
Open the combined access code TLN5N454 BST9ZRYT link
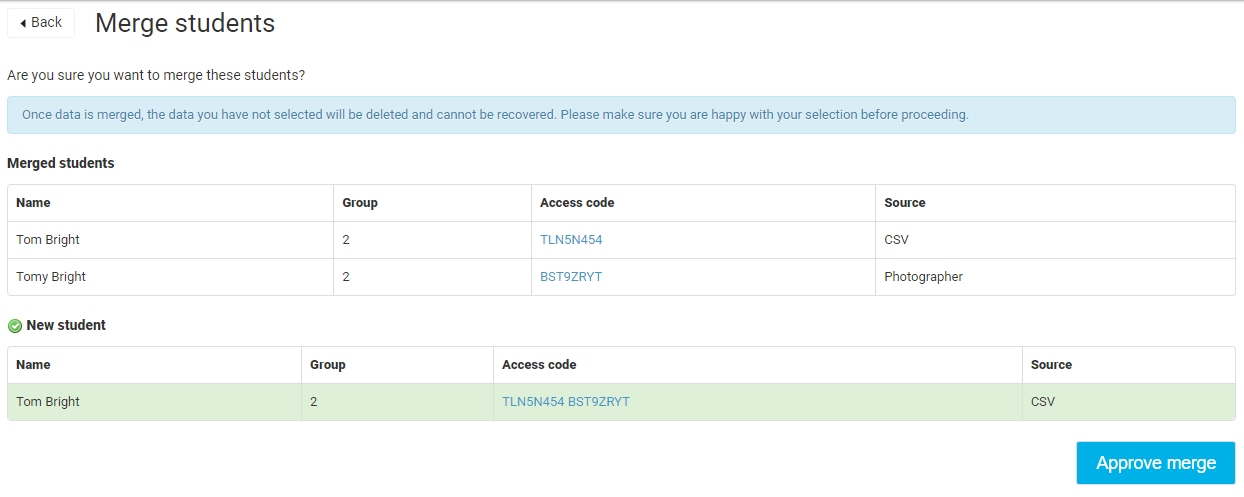coord(566,402)
